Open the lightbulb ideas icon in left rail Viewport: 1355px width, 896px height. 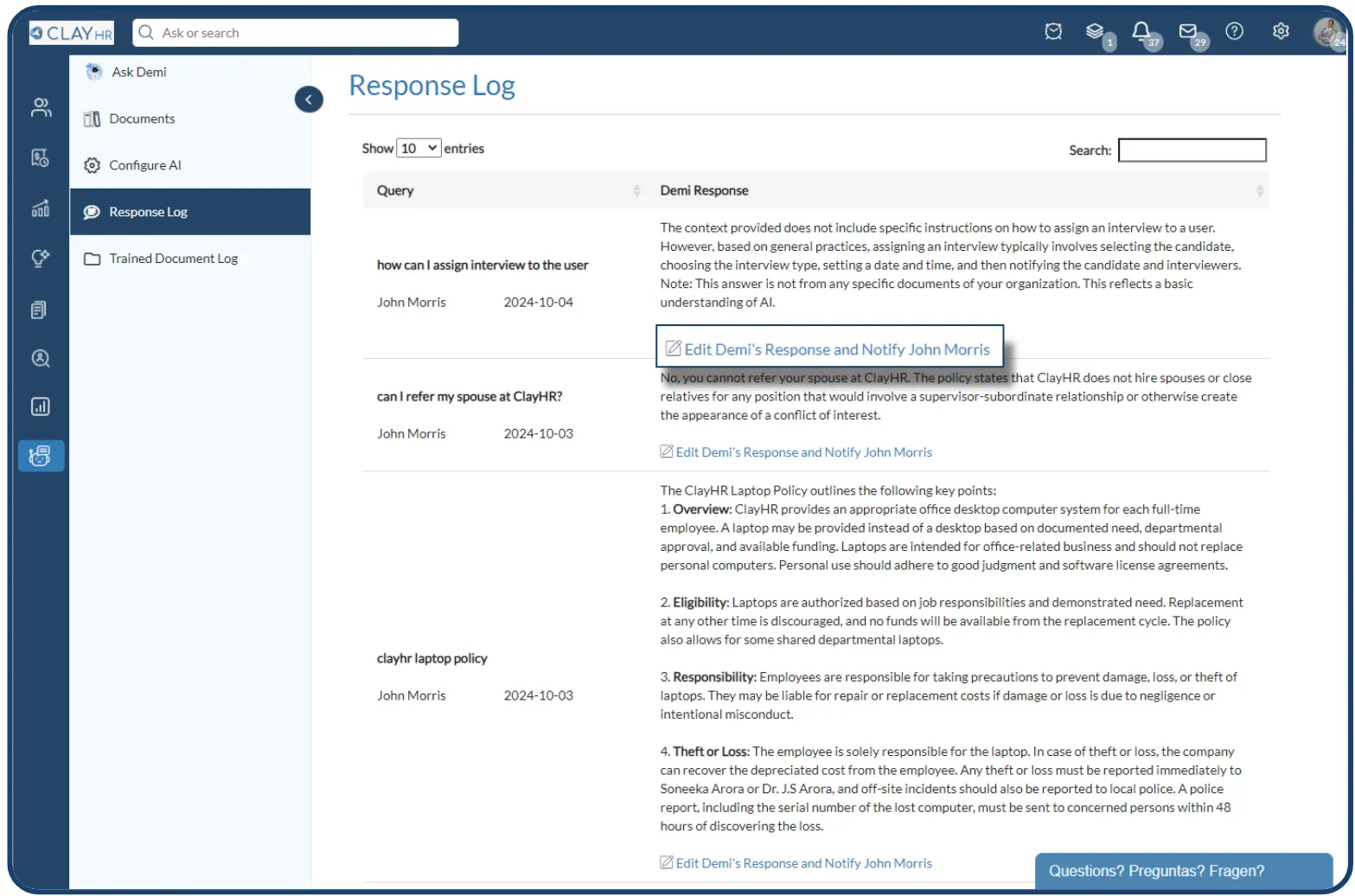click(40, 258)
